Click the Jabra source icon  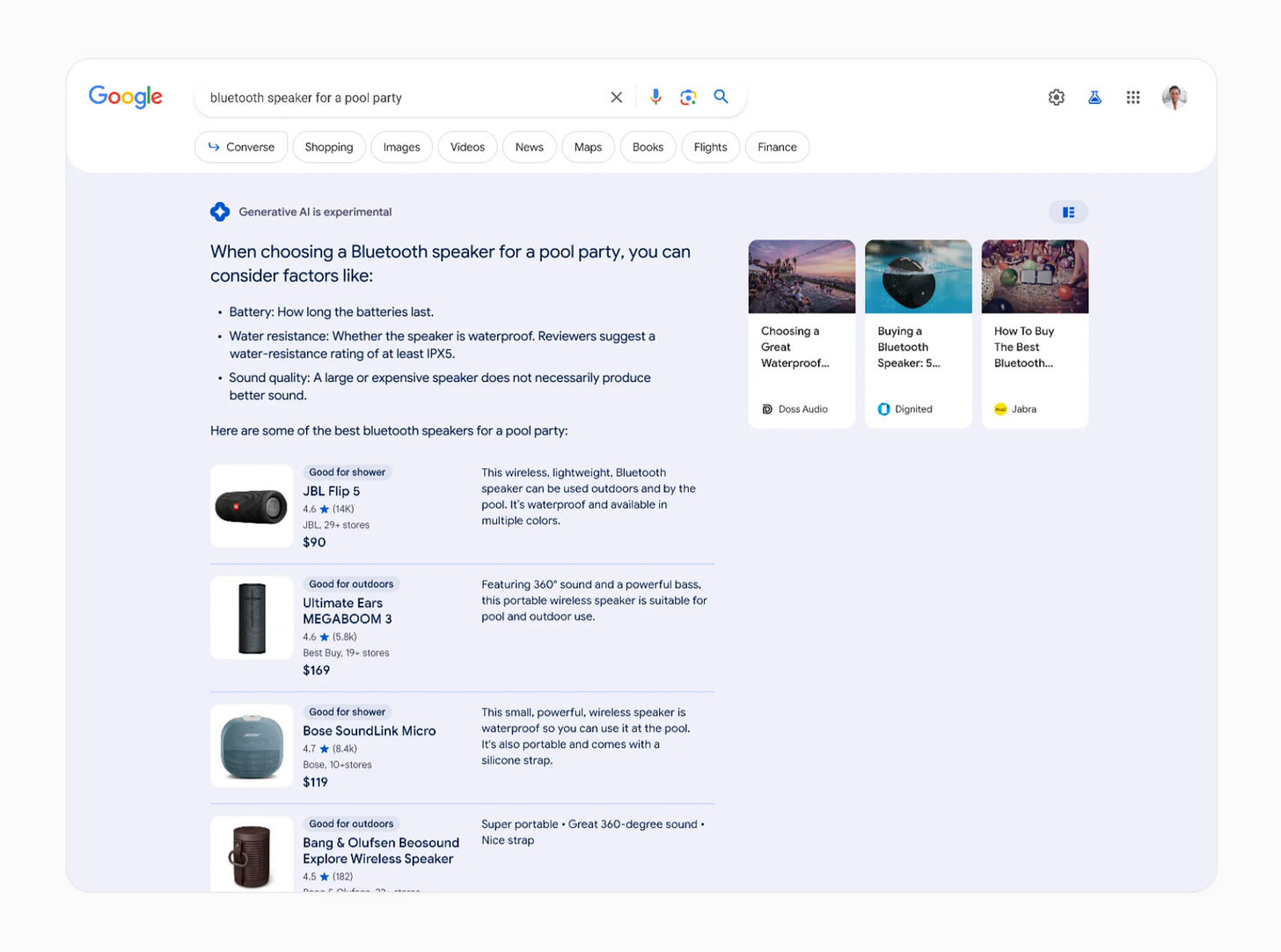[x=1000, y=409]
